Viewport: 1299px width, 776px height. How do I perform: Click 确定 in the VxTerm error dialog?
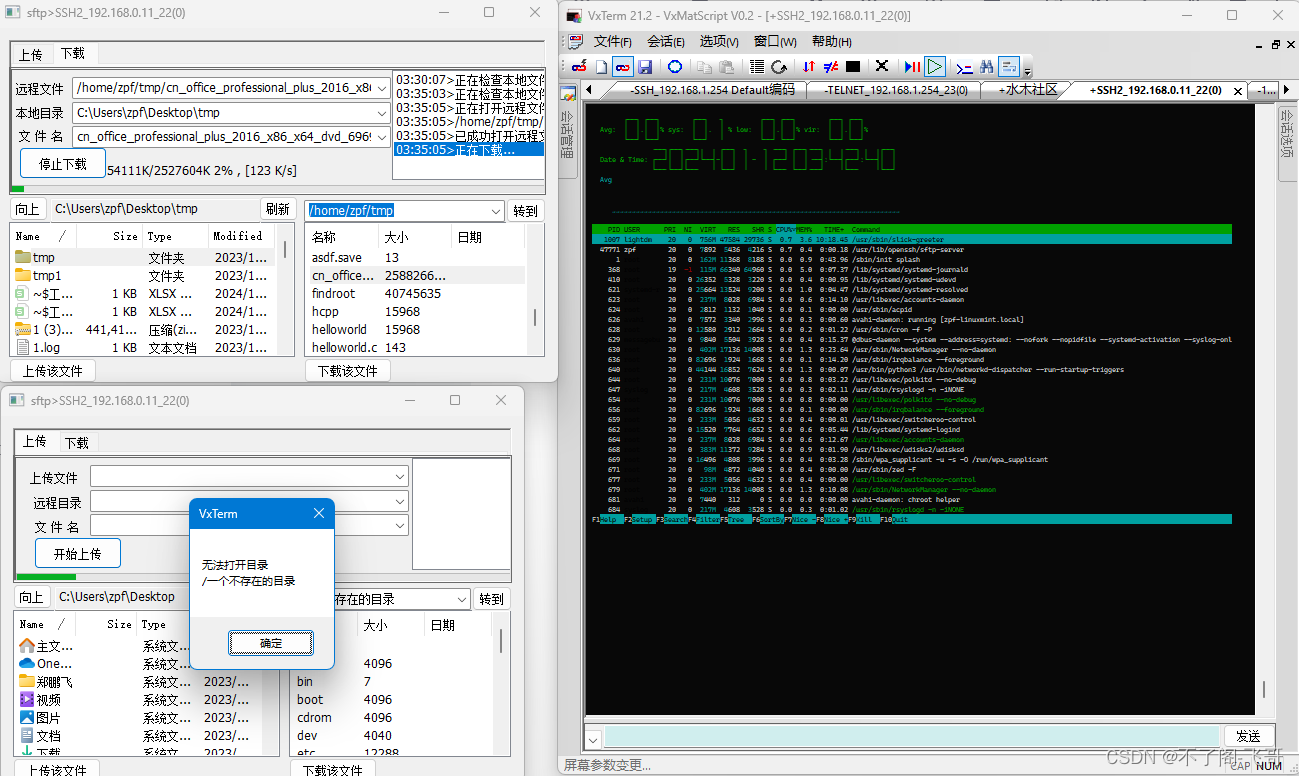[x=271, y=643]
